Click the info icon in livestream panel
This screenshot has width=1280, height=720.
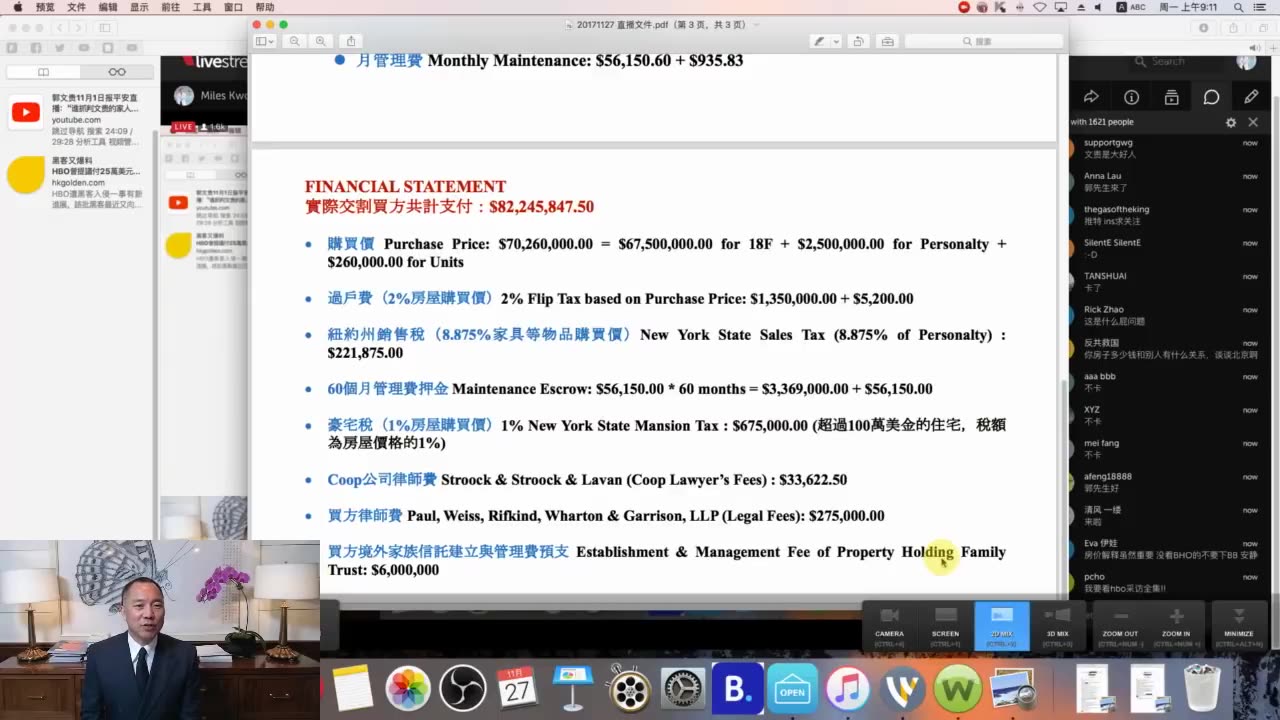coord(1131,97)
